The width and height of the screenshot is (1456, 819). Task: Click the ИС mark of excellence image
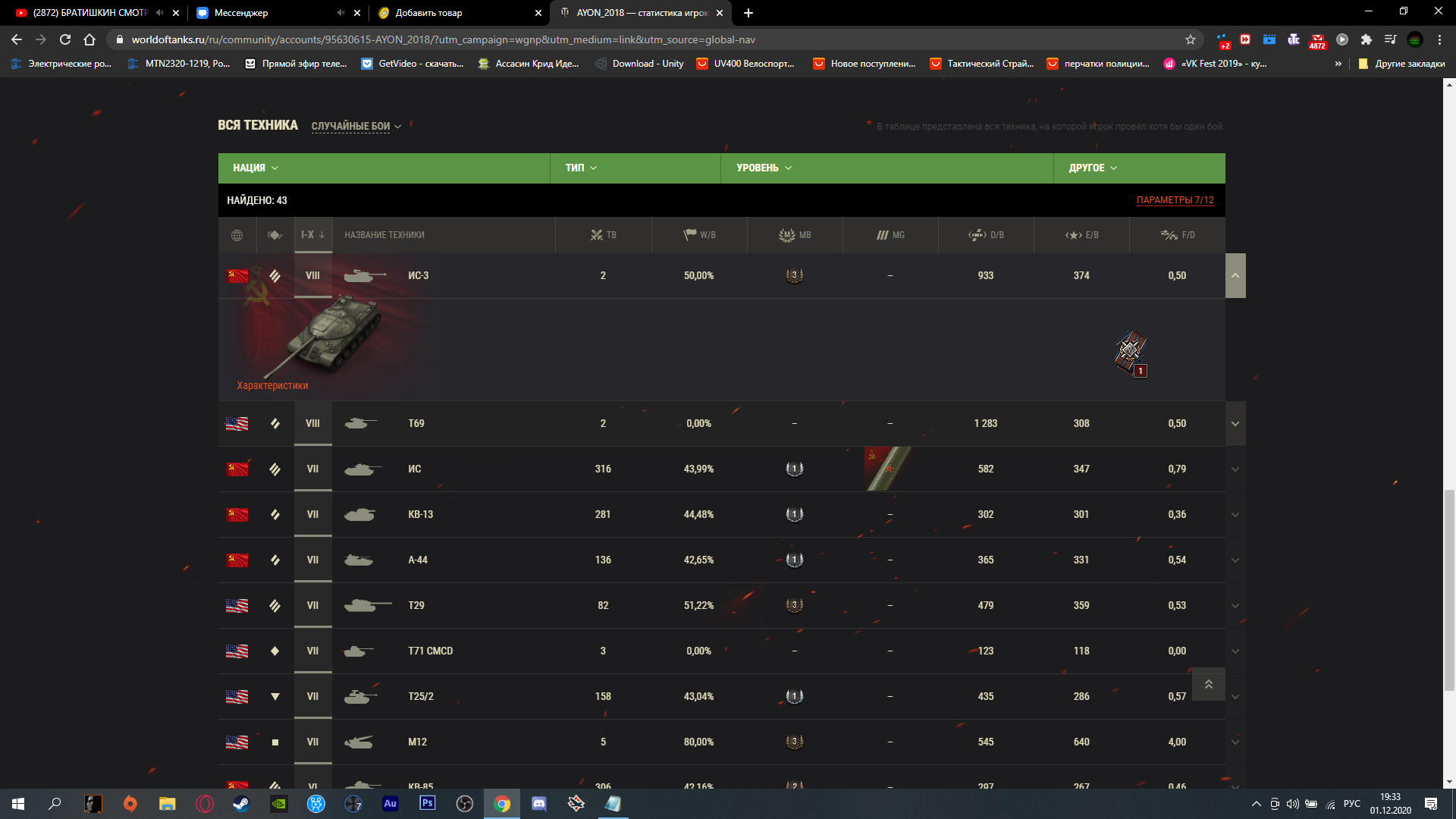pyautogui.click(x=888, y=469)
